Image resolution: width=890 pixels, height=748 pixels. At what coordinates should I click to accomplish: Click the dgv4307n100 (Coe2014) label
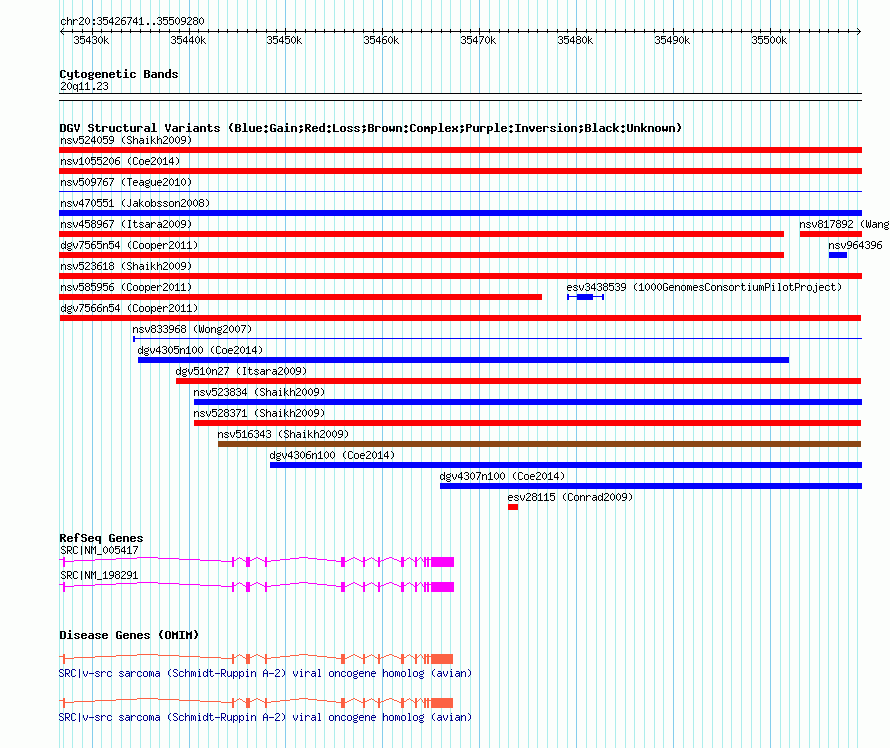(502, 476)
